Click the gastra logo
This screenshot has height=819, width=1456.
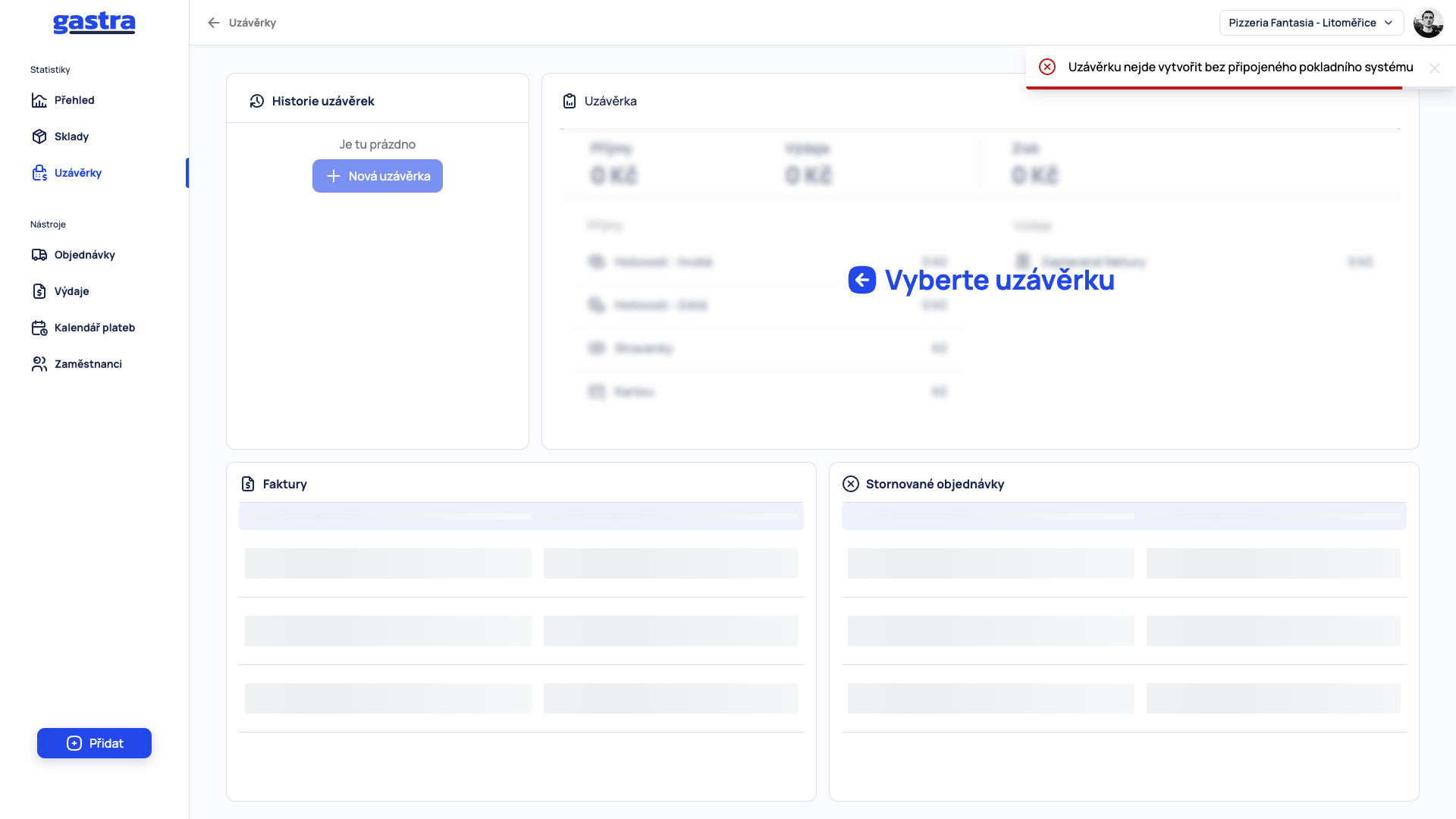click(x=94, y=23)
